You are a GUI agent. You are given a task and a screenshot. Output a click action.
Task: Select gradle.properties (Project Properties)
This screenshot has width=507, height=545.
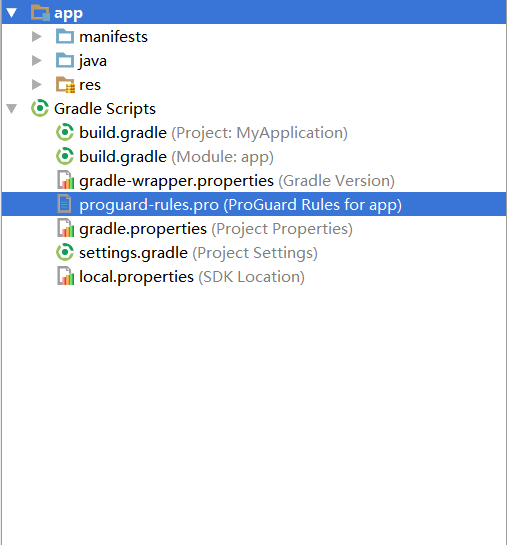pos(216,229)
